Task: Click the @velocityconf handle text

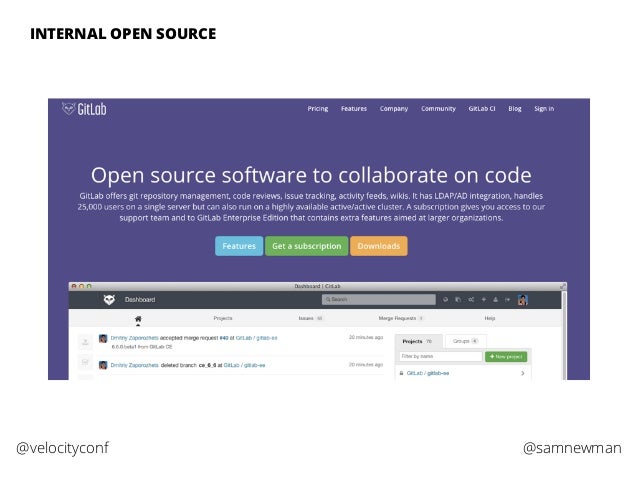Action: click(x=62, y=448)
